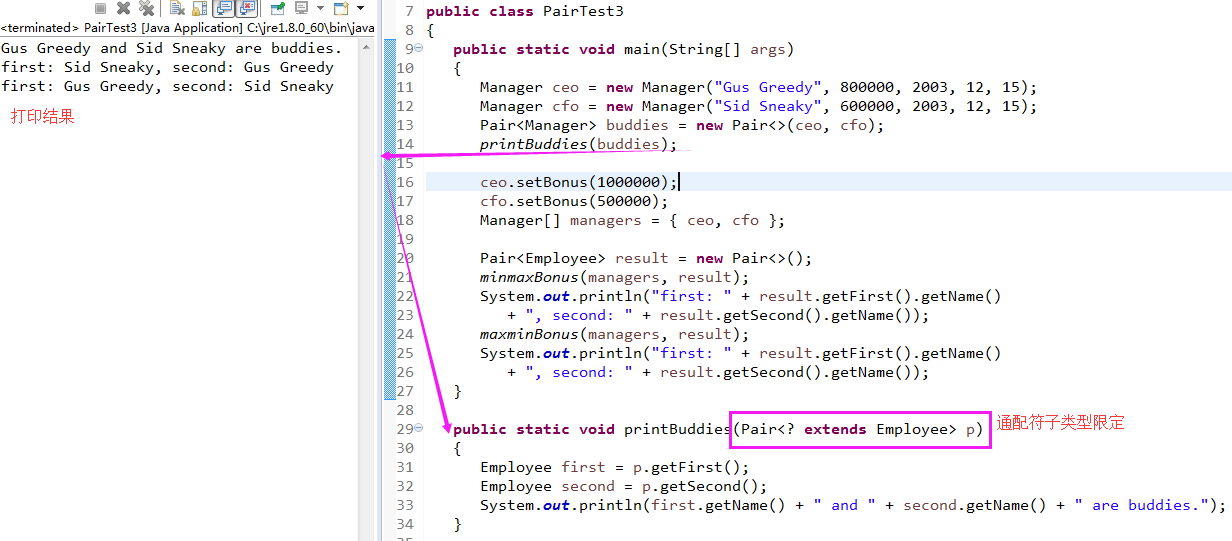The width and height of the screenshot is (1232, 541).
Task: Place cursor in 'ceo.setBonus(1000000);' line
Action: (579, 182)
